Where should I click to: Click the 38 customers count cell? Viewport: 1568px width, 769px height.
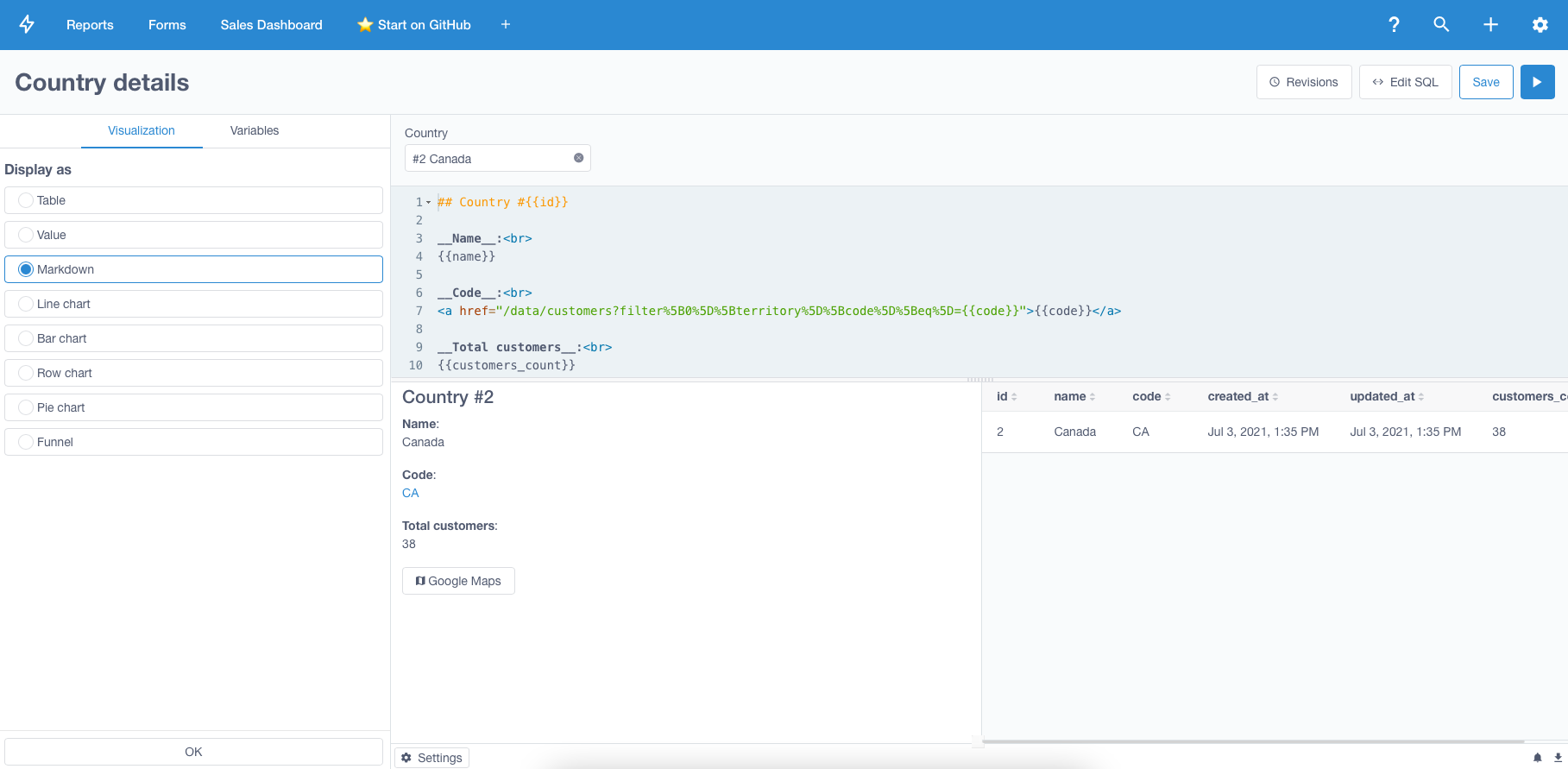(x=1499, y=432)
